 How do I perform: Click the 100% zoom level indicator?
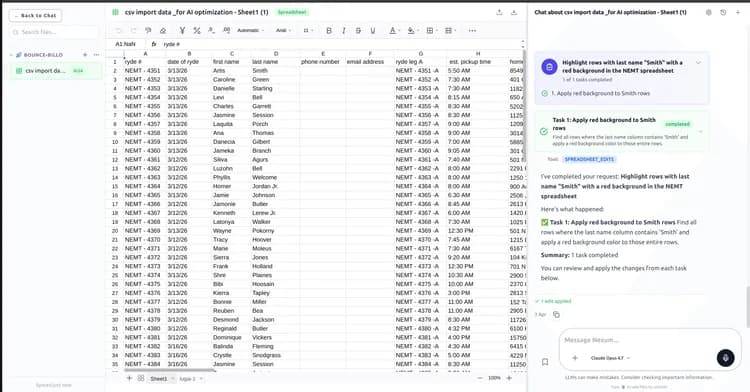(494, 378)
